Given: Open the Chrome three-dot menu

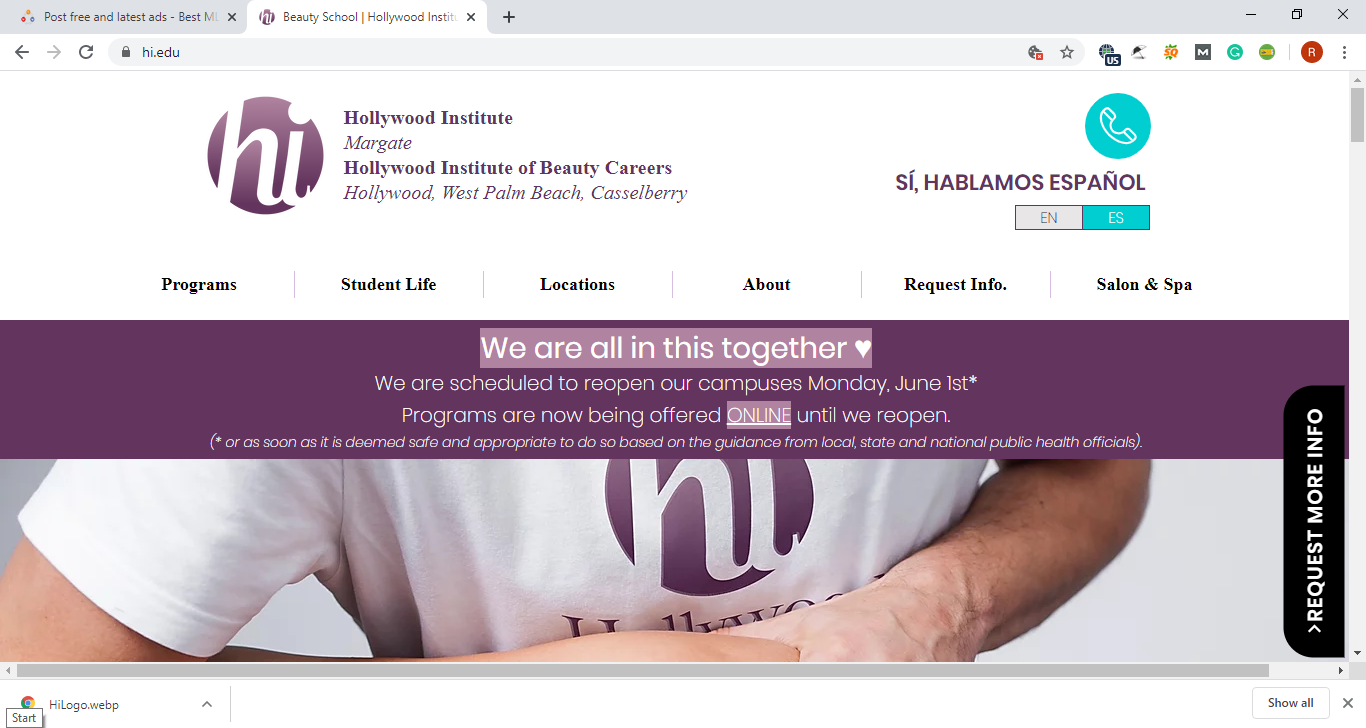Looking at the screenshot, I should click(1345, 52).
